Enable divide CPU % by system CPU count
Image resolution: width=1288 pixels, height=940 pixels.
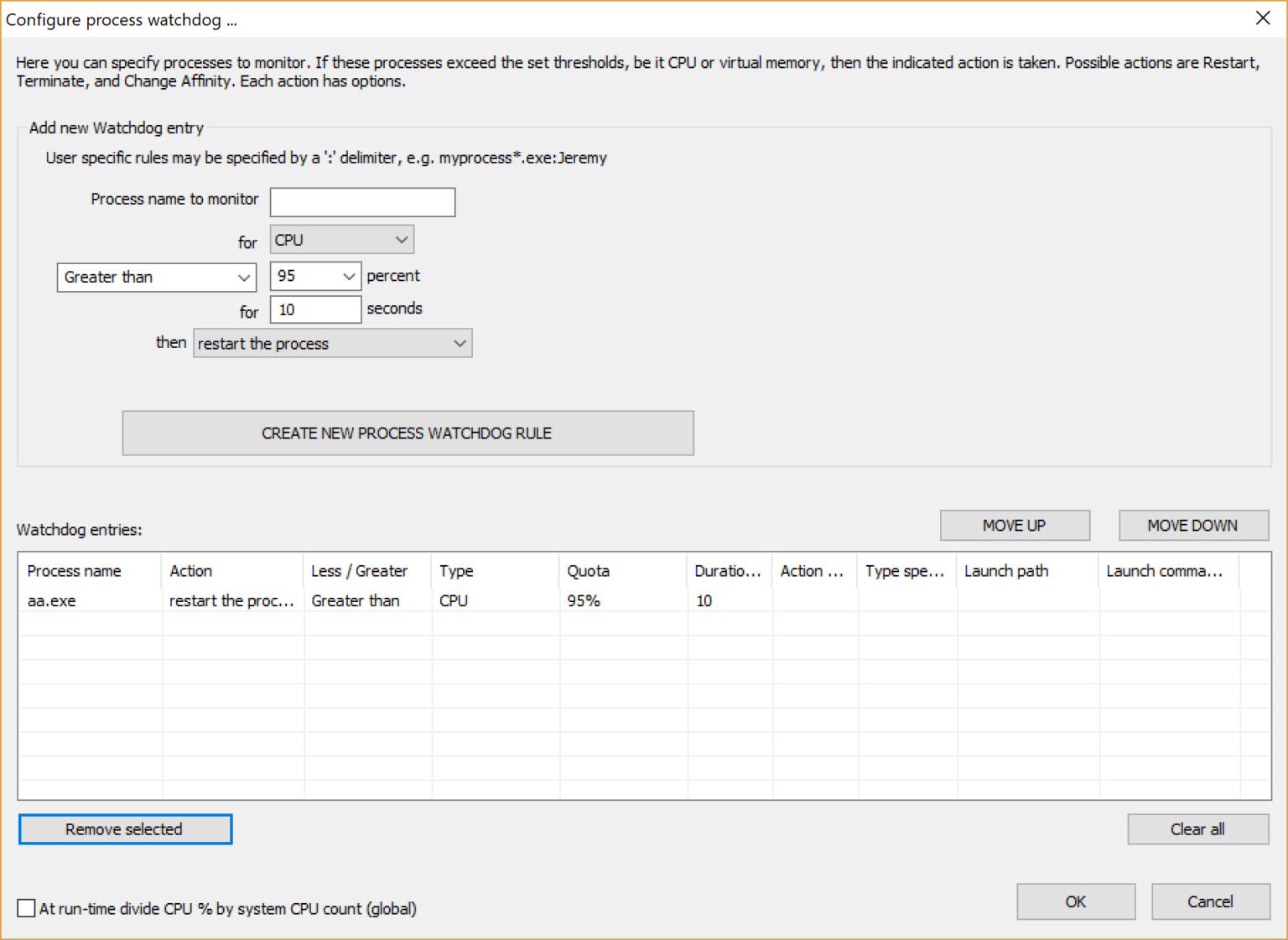point(27,908)
